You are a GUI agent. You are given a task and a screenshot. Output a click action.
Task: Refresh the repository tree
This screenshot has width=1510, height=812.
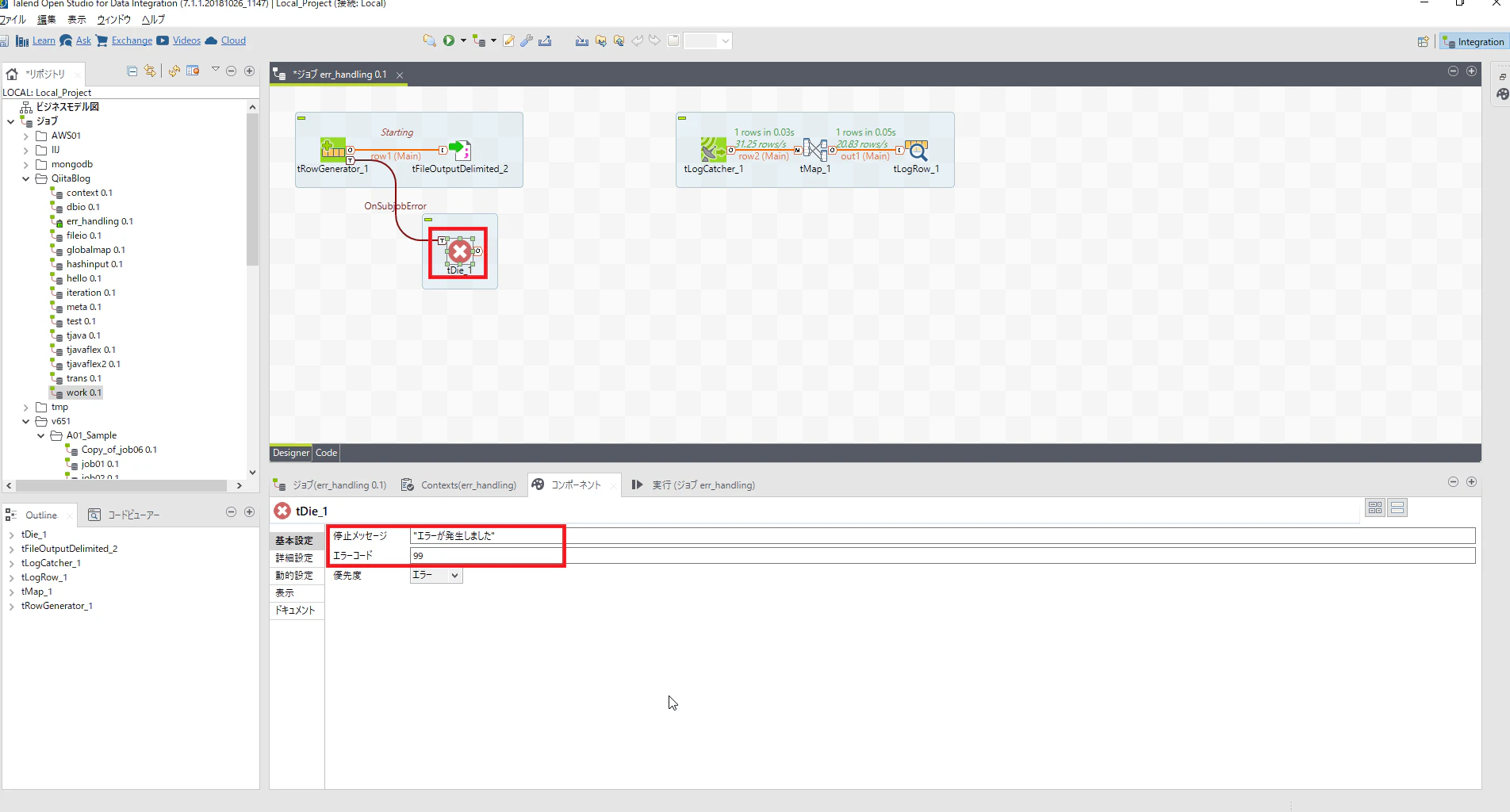[174, 71]
